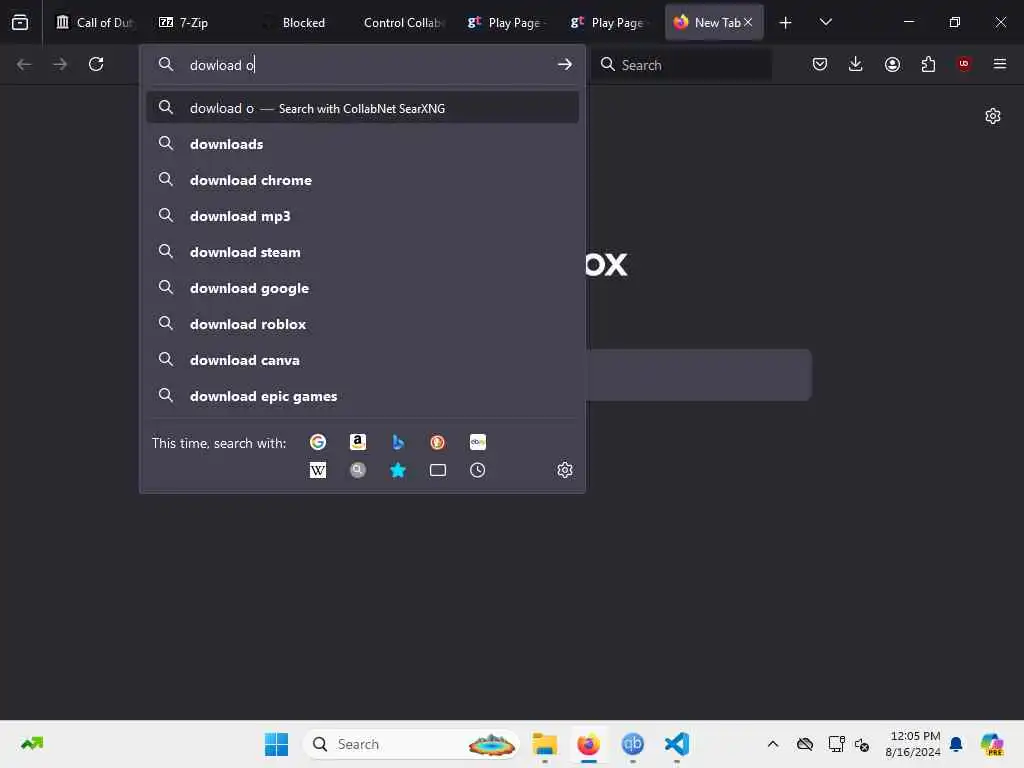The width and height of the screenshot is (1024, 768).
Task: Show hidden system tray icons
Action: pyautogui.click(x=773, y=744)
